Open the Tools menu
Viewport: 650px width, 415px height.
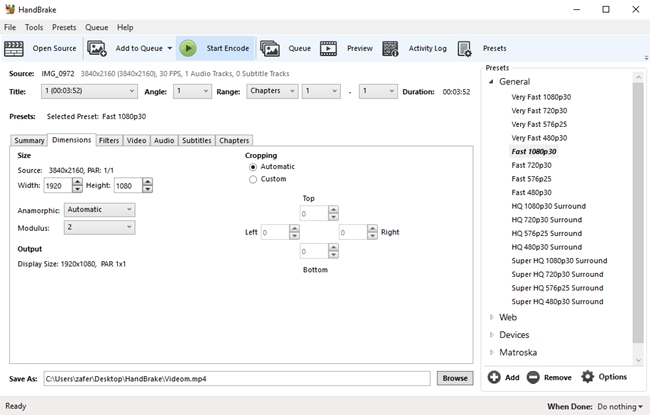pyautogui.click(x=34, y=27)
